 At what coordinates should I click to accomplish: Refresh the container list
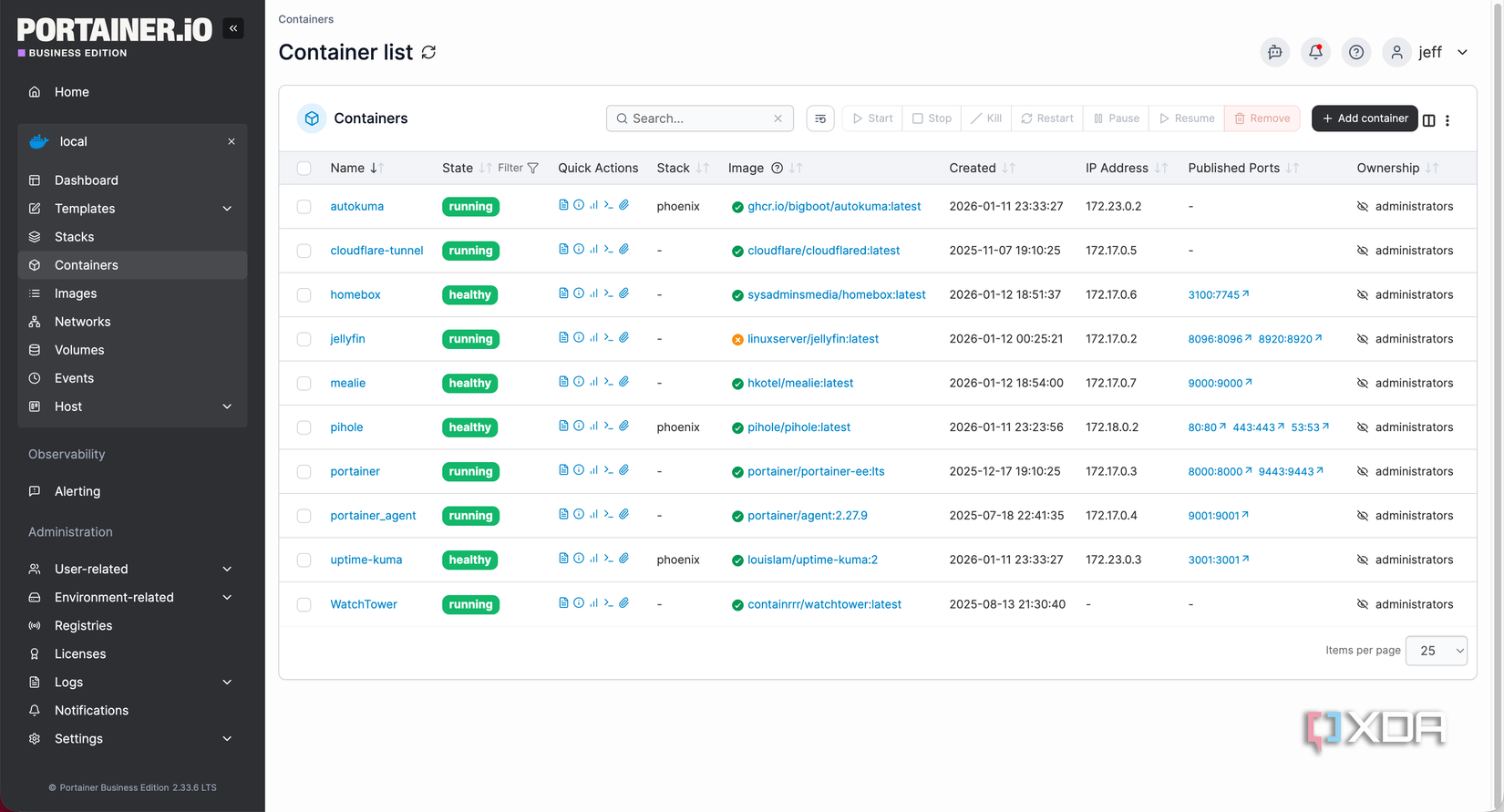pos(428,53)
